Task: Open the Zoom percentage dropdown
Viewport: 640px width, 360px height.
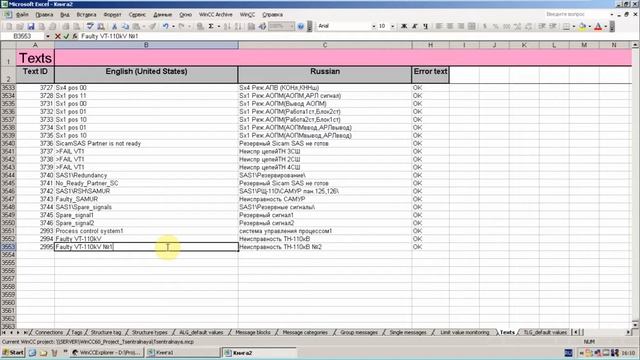Action: click(x=292, y=26)
